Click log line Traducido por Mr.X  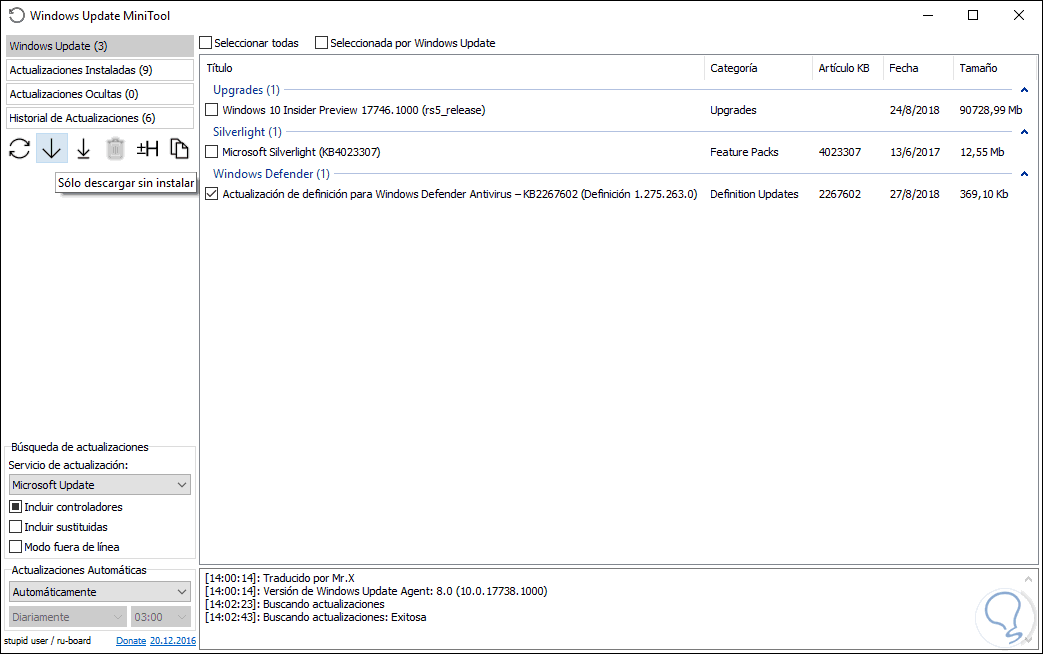point(280,577)
